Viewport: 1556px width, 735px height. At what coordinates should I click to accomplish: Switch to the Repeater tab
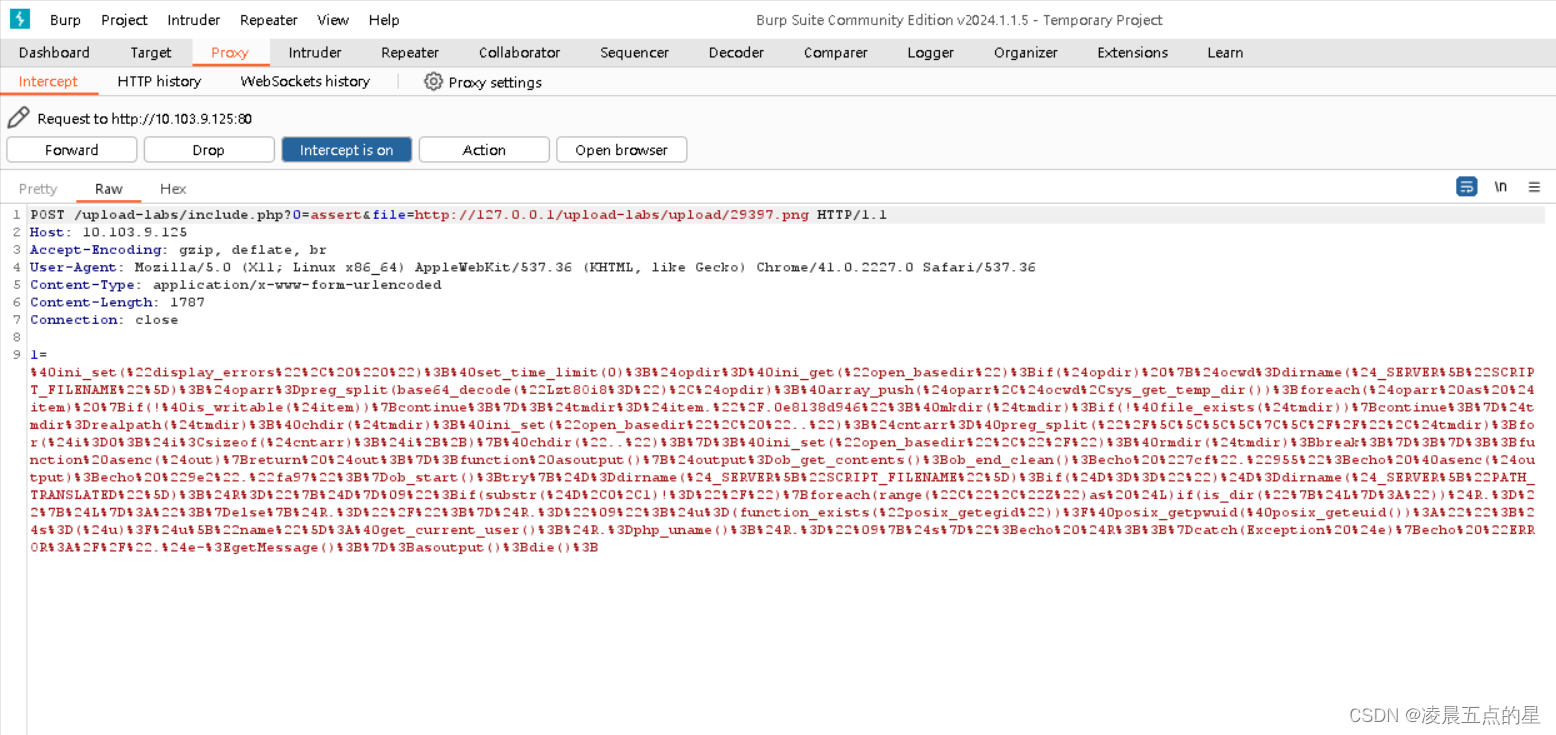point(410,53)
